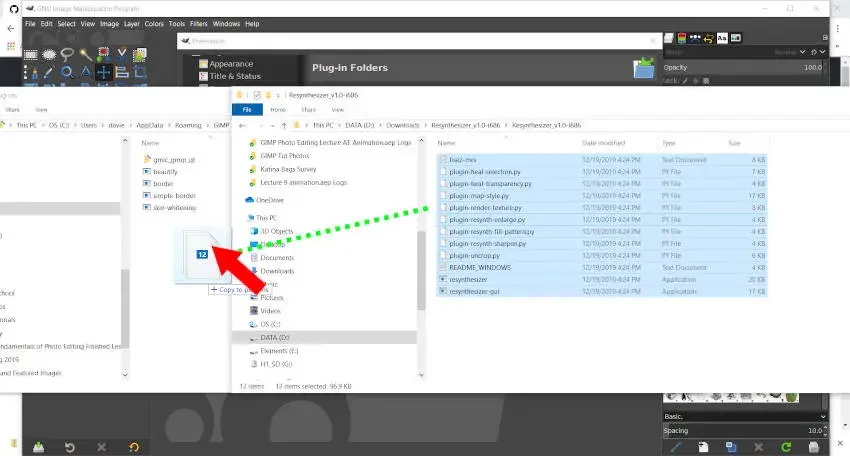The image size is (850, 456).
Task: Open the Paths dock tab icon
Action: point(695,38)
